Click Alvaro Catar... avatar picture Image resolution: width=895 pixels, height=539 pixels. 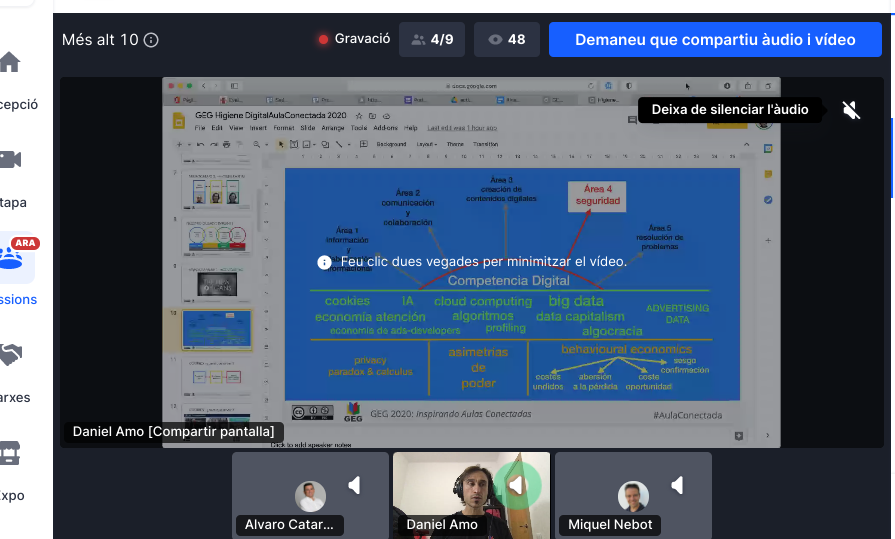click(310, 496)
